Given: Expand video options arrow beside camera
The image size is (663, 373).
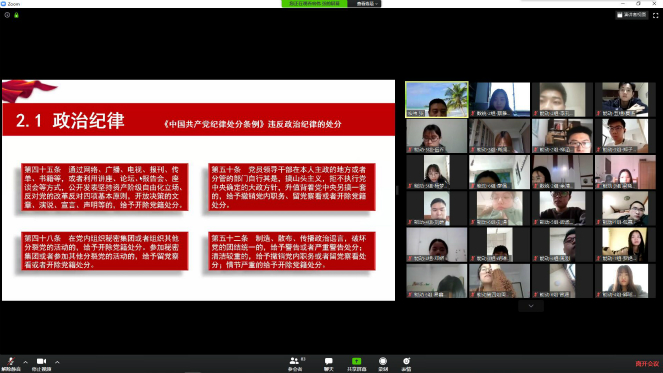Looking at the screenshot, I should pyautogui.click(x=57, y=362).
